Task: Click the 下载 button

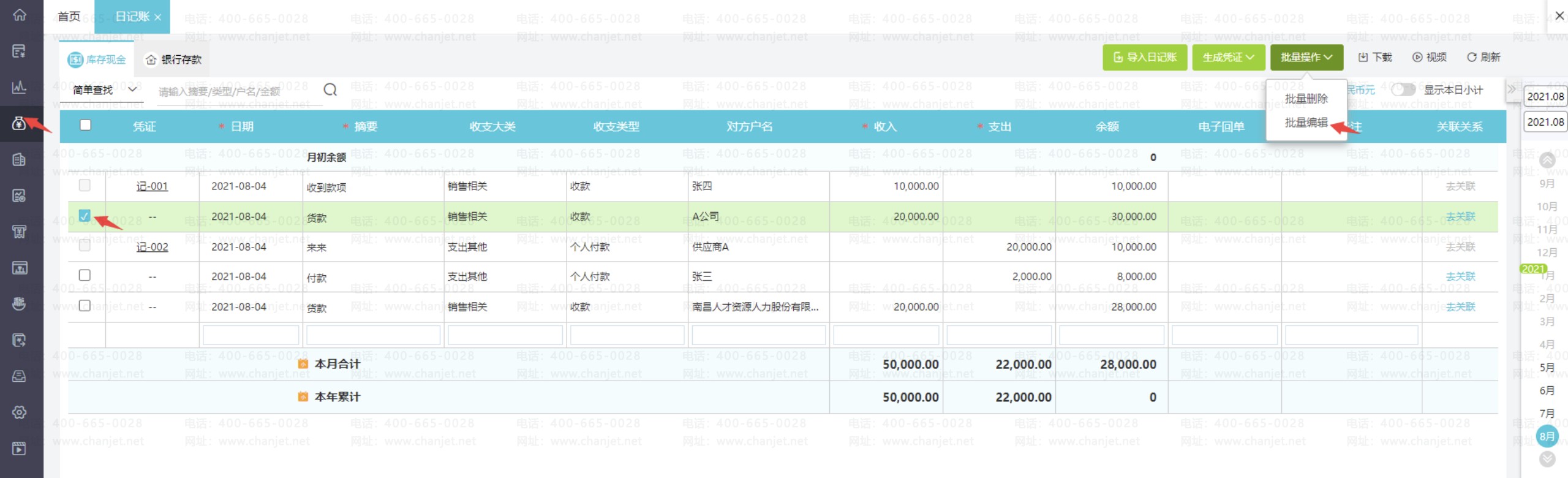Action: pos(1375,57)
